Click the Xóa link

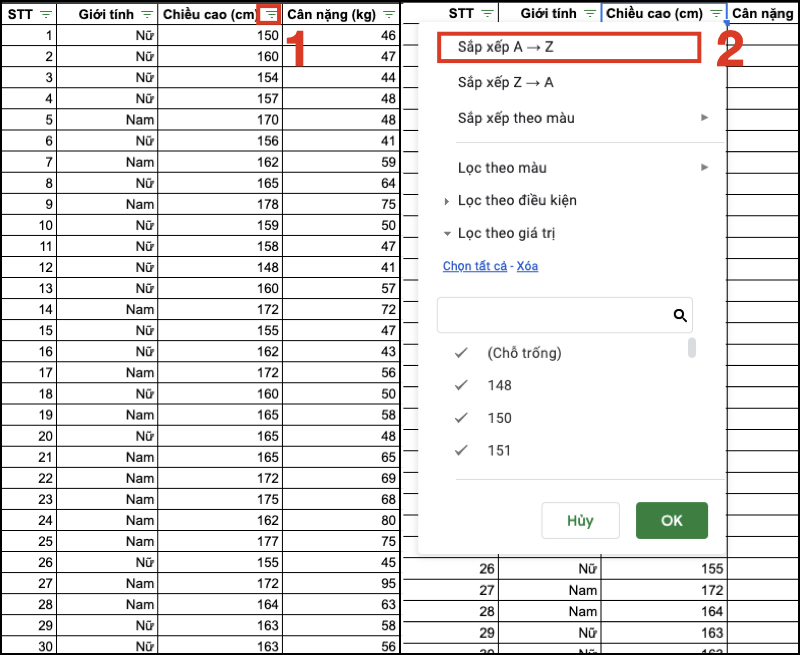527,266
